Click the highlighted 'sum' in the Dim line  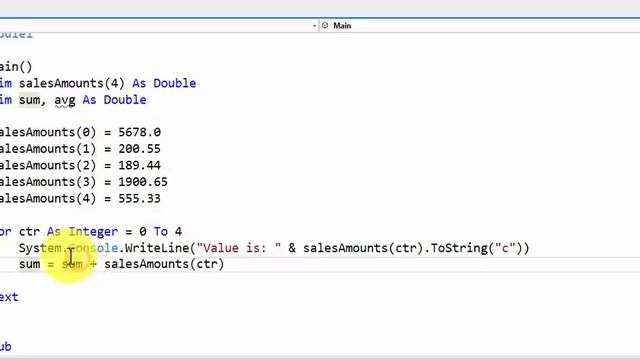click(x=29, y=100)
